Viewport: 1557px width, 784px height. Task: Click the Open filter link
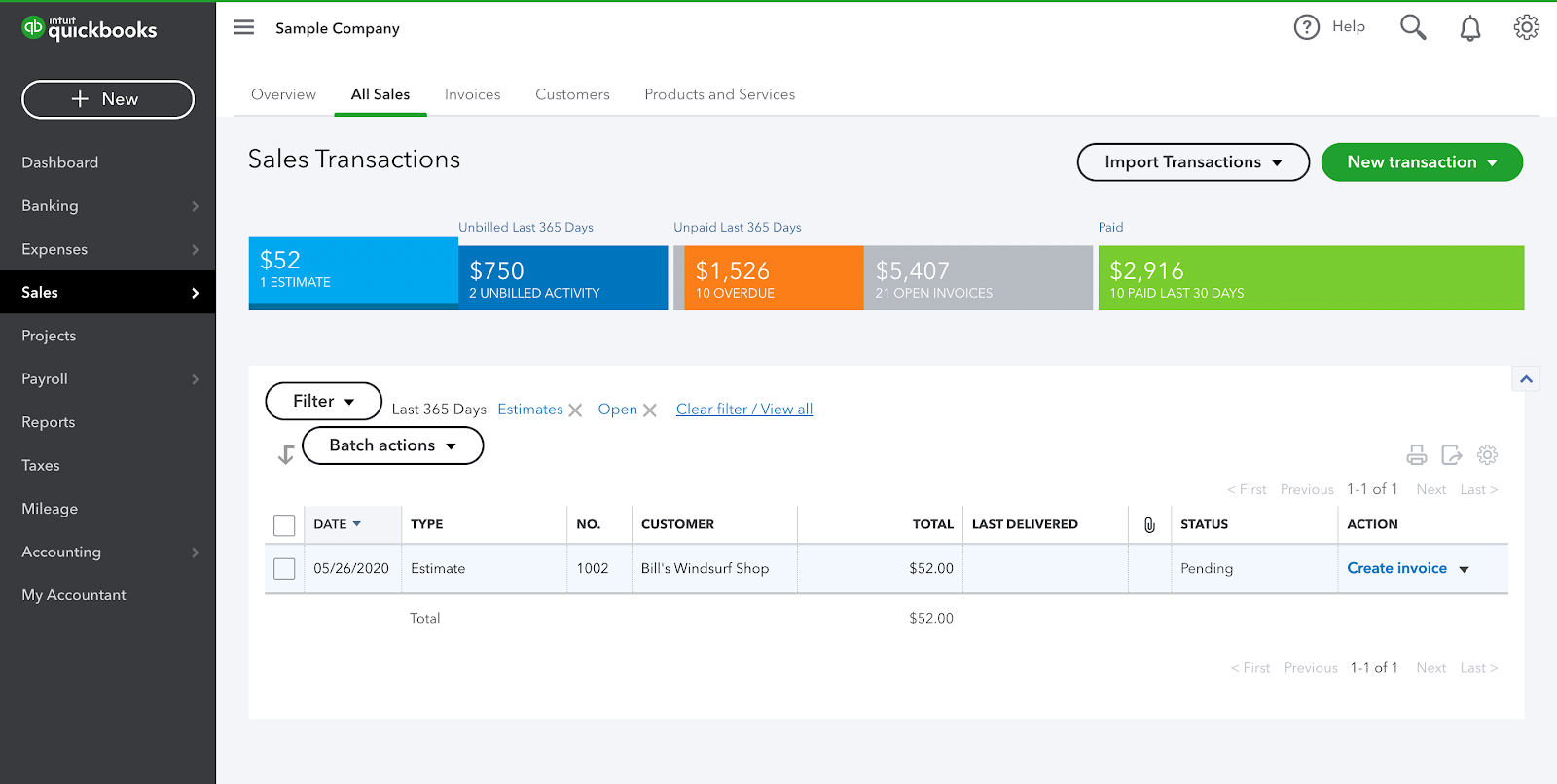618,410
